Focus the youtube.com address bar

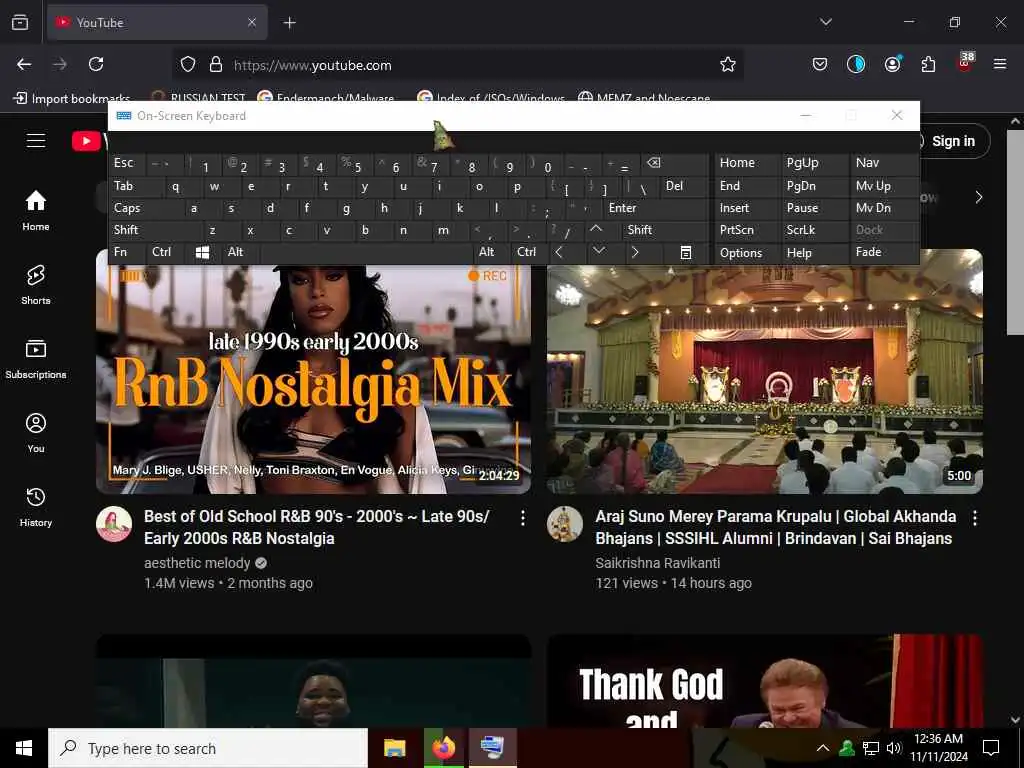[x=457, y=65]
